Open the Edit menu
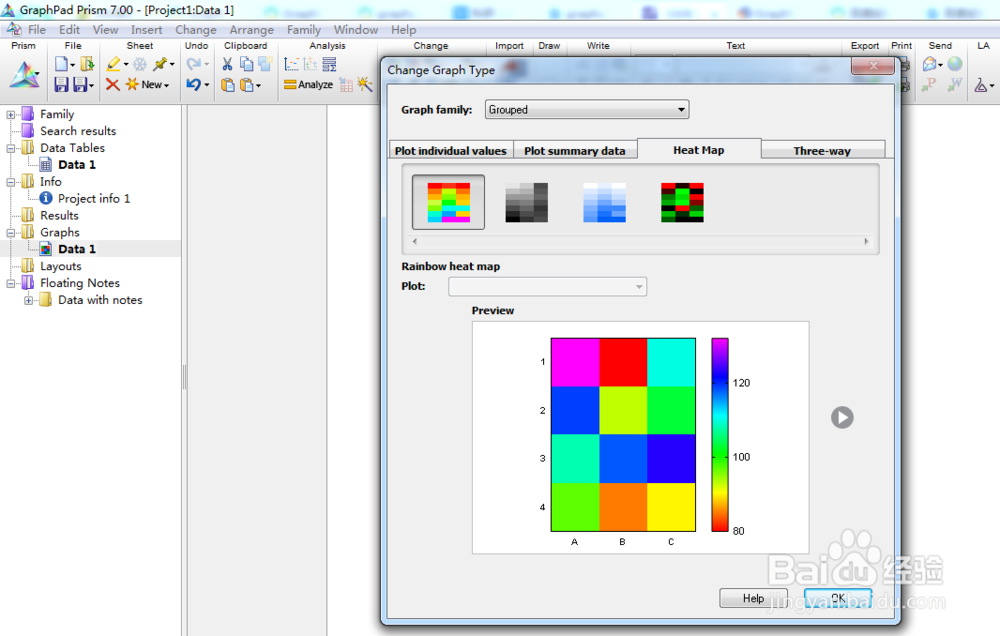The height and width of the screenshot is (636, 1000). [x=69, y=30]
